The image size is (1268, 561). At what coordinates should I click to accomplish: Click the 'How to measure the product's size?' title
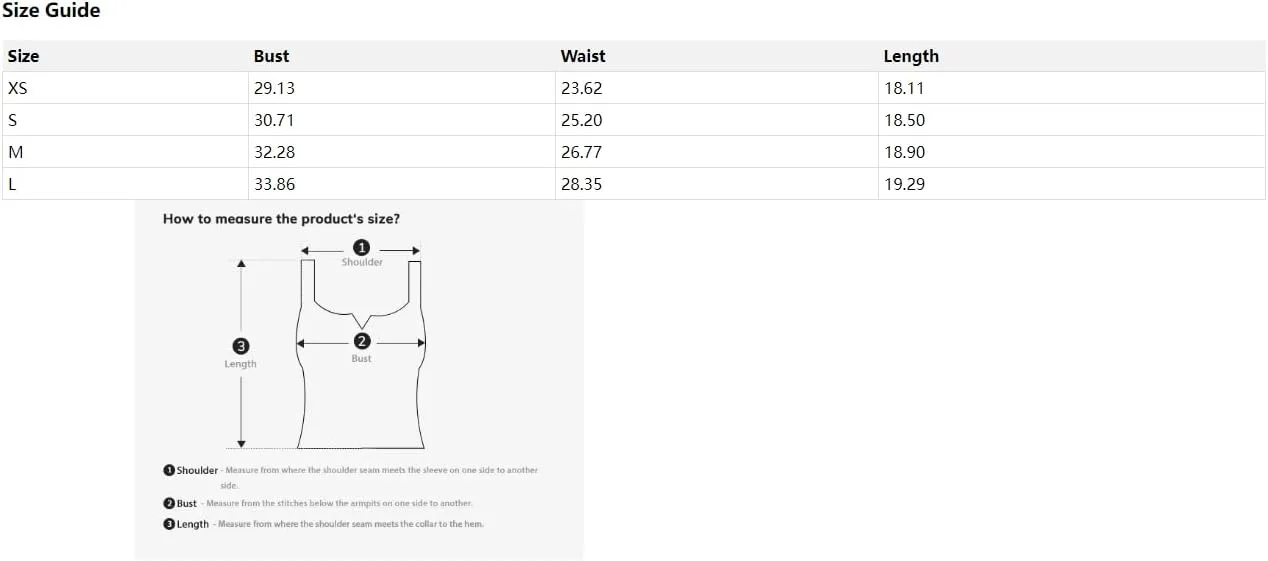(281, 219)
